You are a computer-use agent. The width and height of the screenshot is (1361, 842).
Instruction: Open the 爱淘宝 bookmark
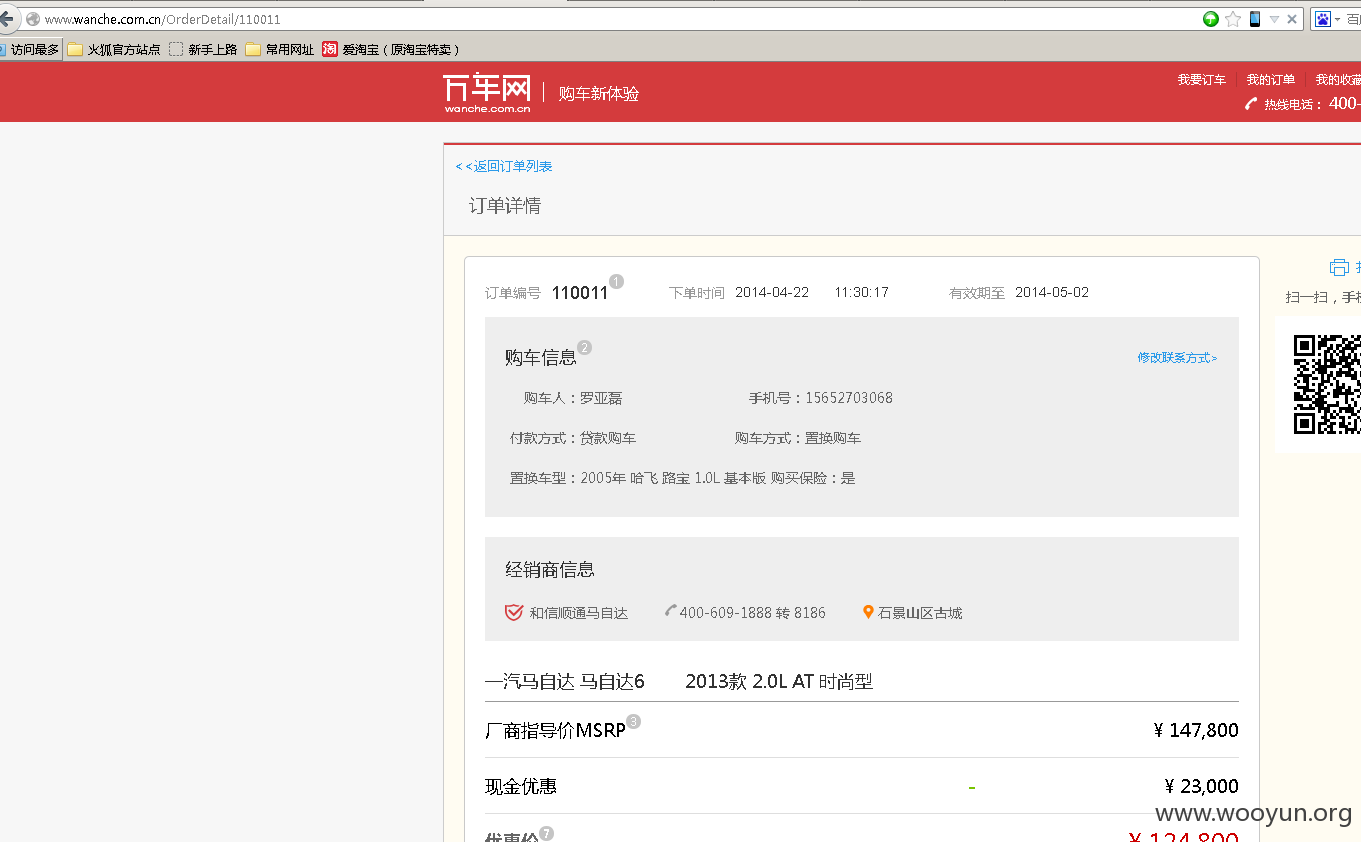tap(391, 49)
